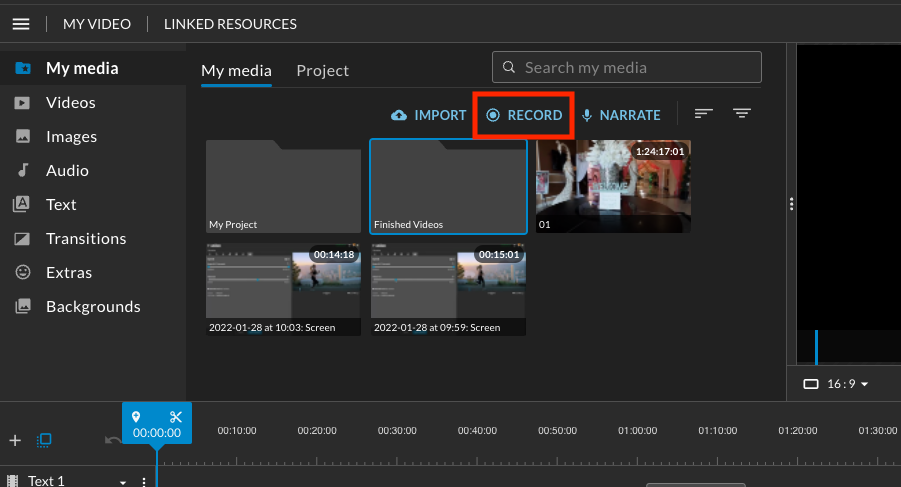Switch to the My media tab
901x487 pixels.
236,71
